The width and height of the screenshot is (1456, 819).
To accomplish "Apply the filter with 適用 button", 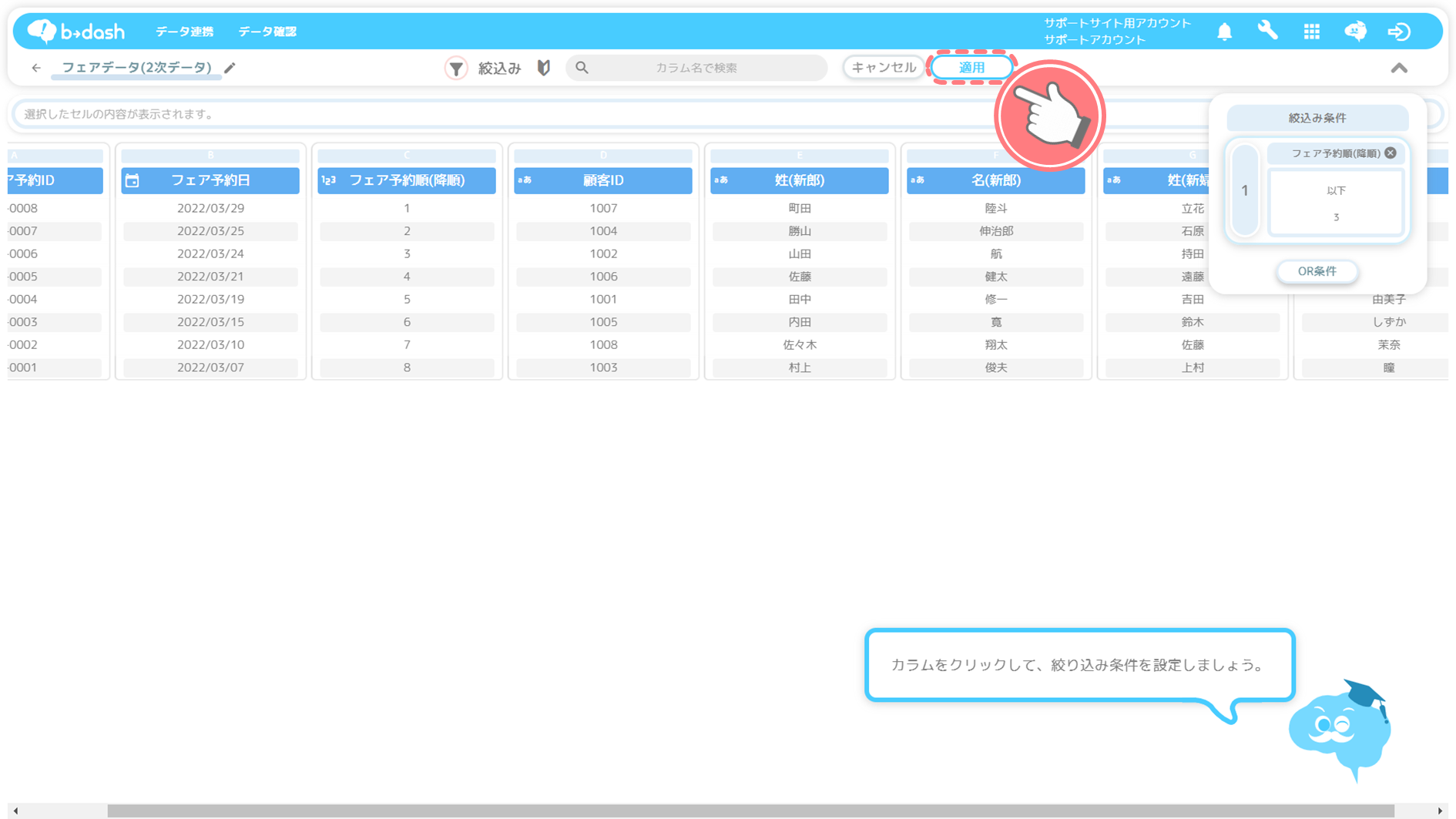I will point(971,68).
